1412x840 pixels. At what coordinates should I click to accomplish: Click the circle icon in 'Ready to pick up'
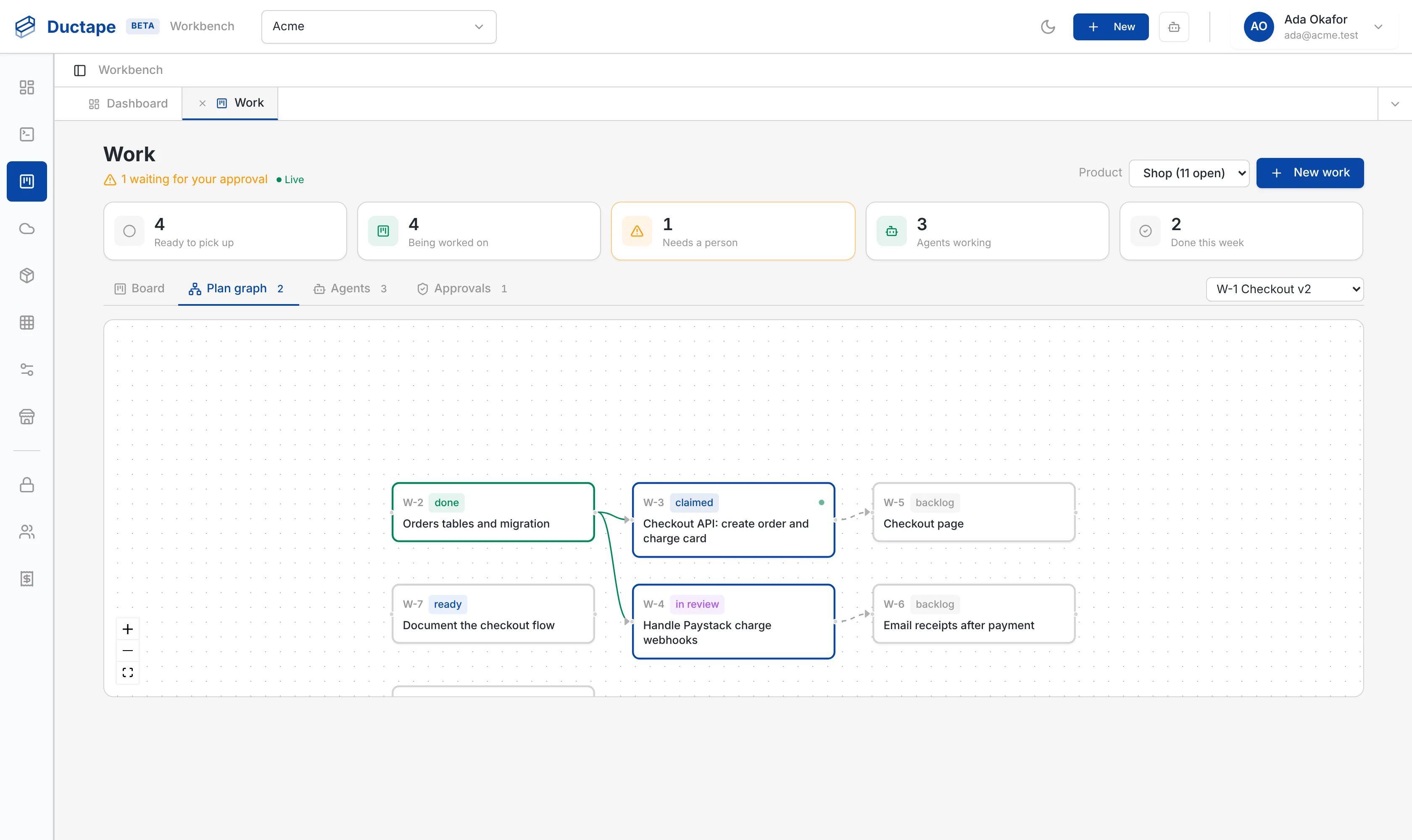click(x=129, y=231)
